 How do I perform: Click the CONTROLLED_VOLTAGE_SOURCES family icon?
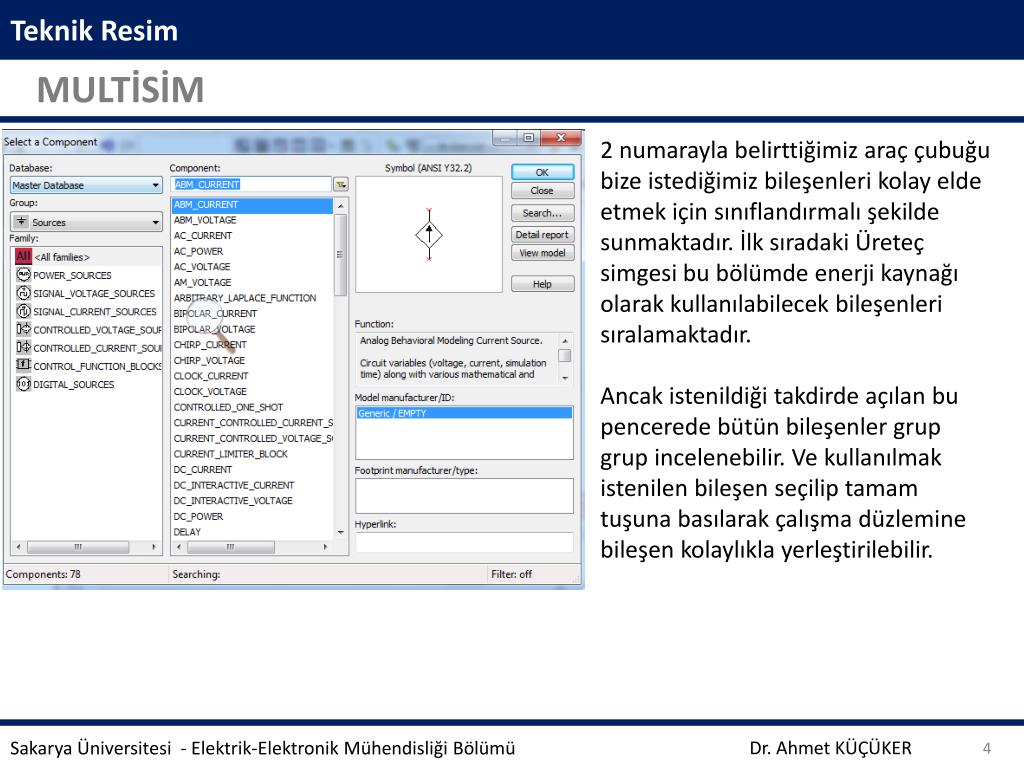24,329
